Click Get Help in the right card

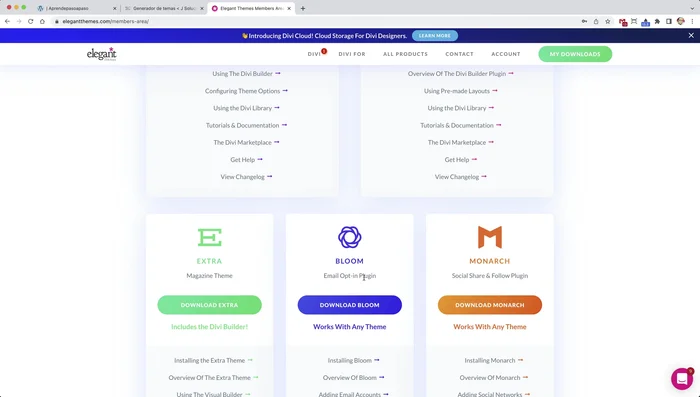coord(460,160)
